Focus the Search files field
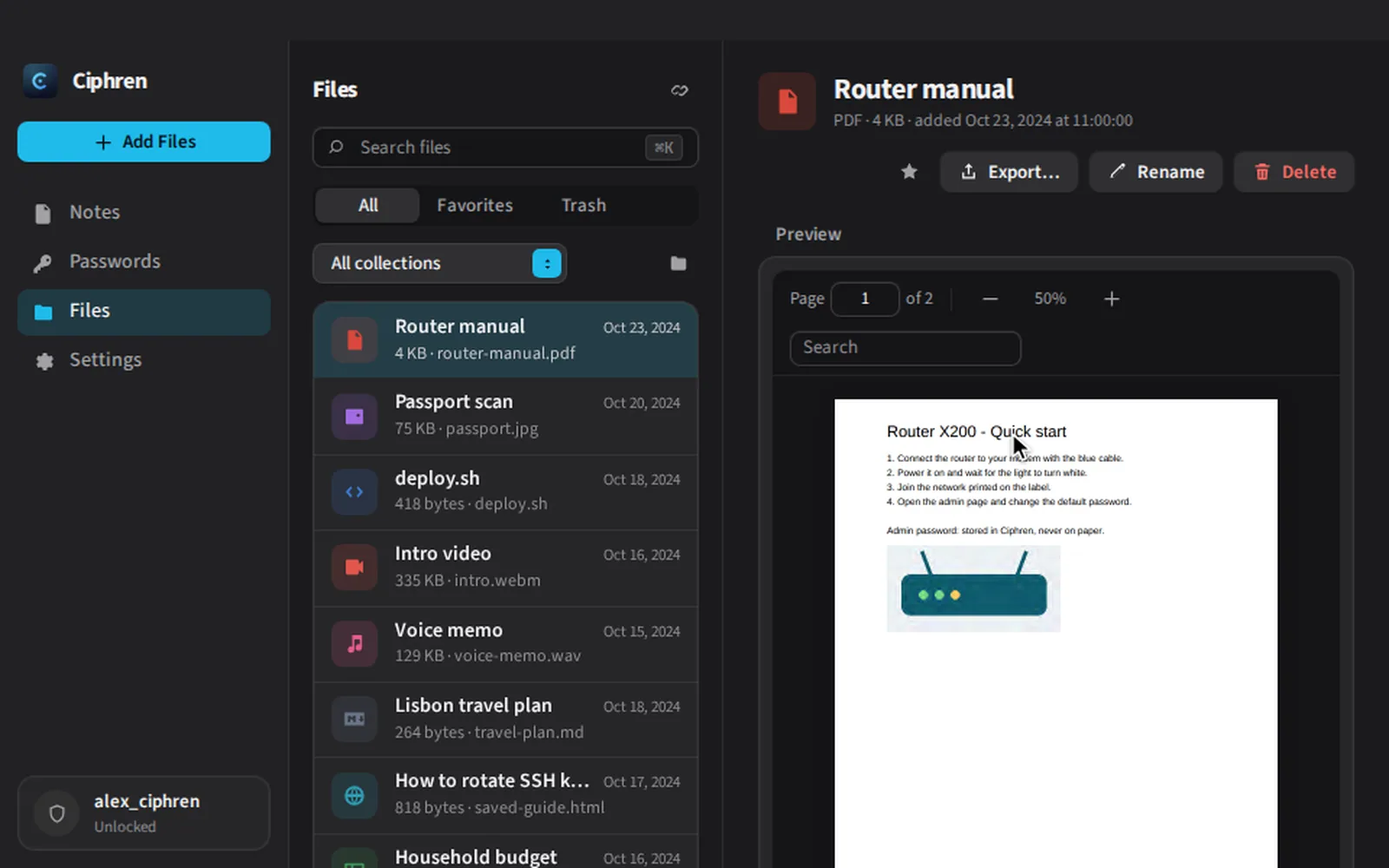1389x868 pixels. point(505,148)
